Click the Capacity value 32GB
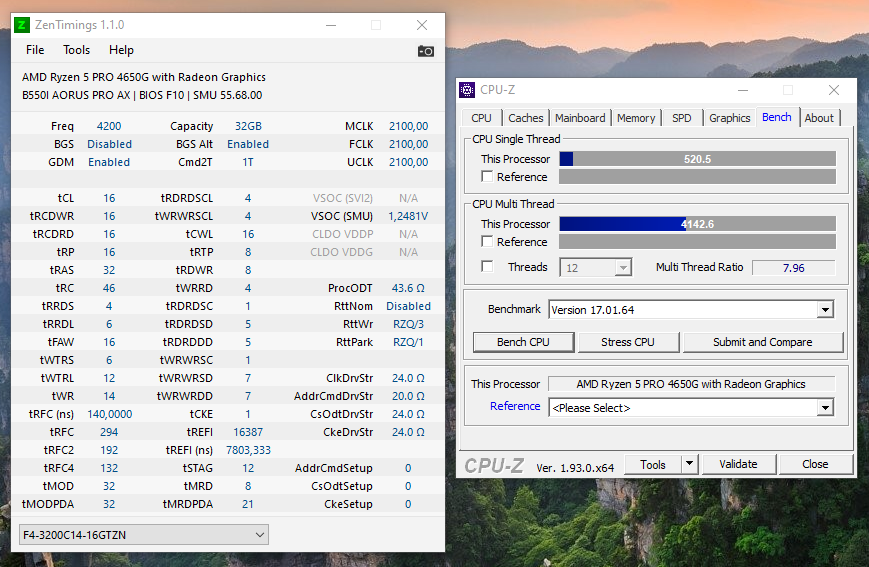869x567 pixels. pos(248,126)
